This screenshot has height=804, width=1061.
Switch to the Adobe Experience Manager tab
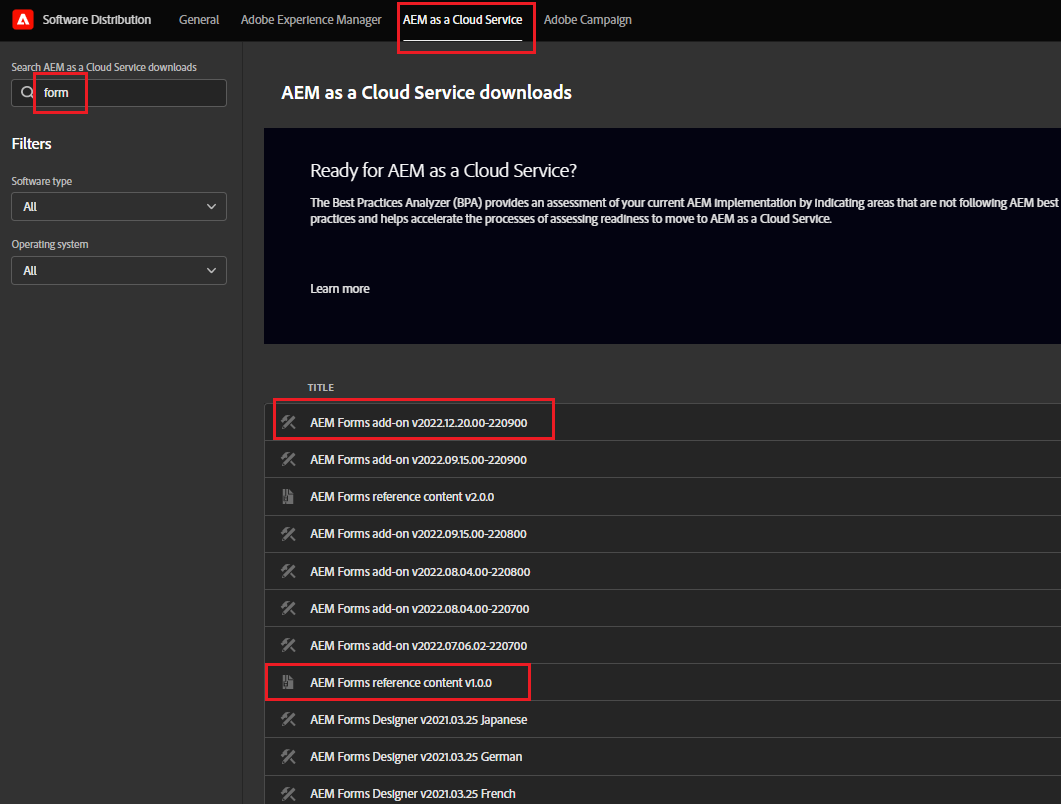(310, 19)
